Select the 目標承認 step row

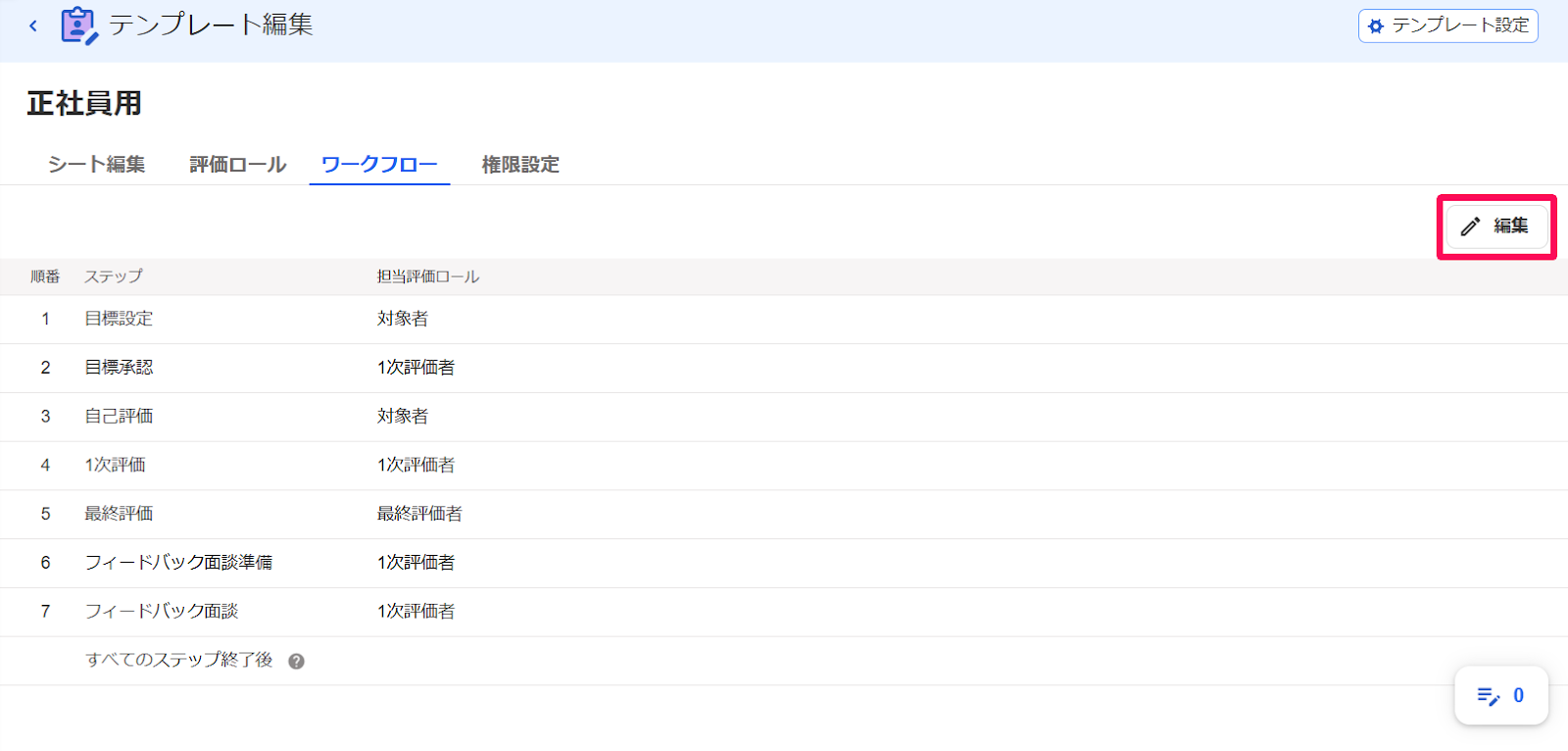click(784, 369)
